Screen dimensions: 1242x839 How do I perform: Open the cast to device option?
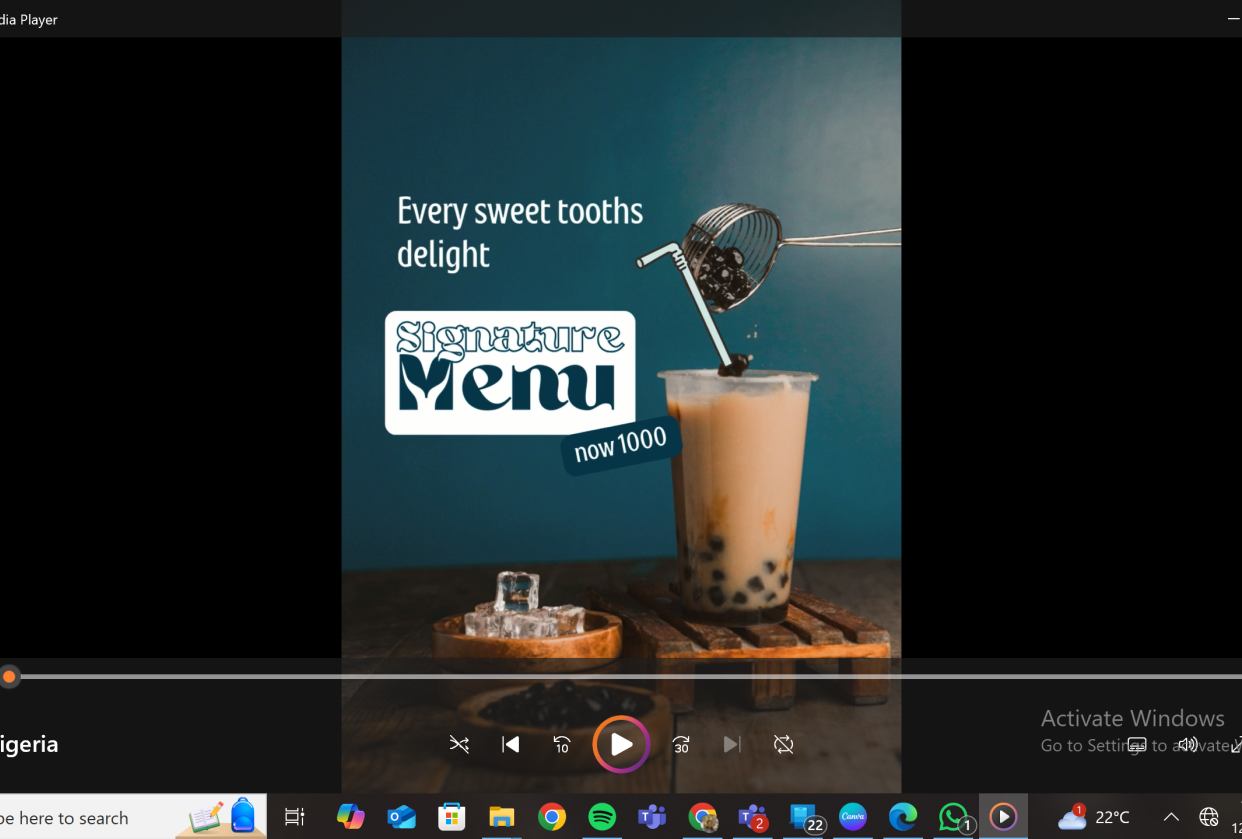point(1137,745)
